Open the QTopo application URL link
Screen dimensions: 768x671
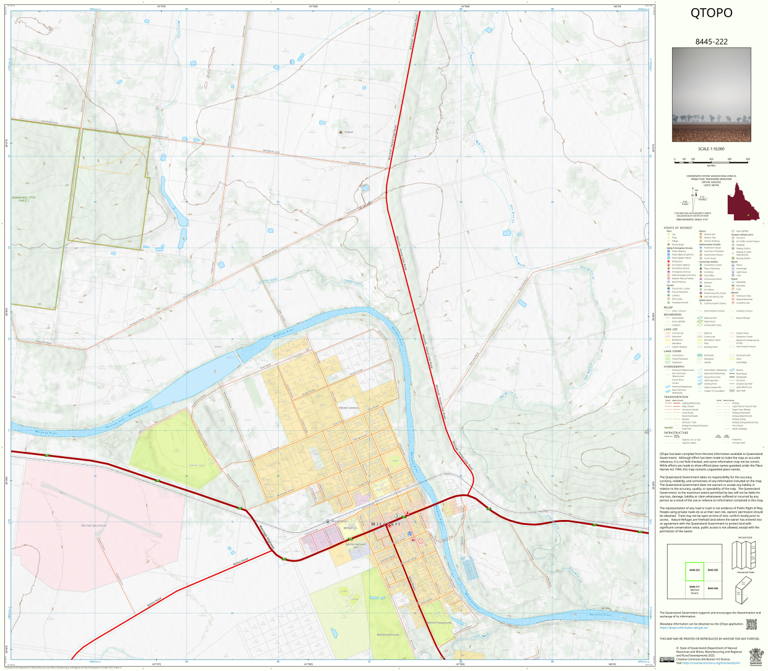pyautogui.click(x=684, y=627)
